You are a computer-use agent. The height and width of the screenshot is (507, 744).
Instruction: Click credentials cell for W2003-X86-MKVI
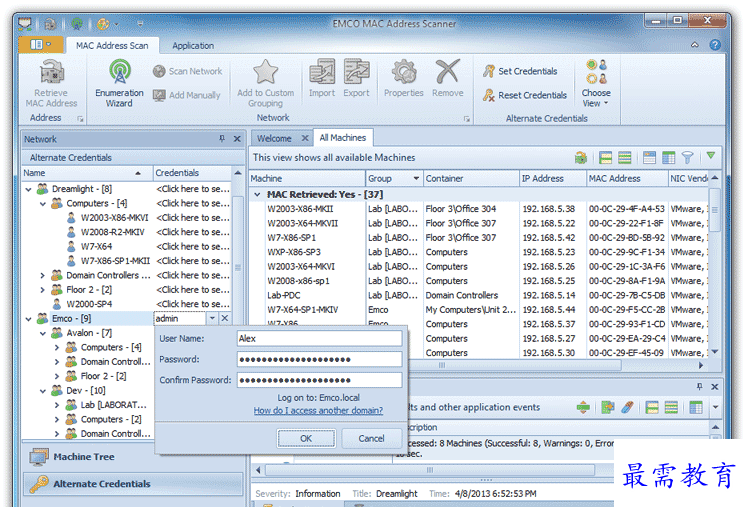(193, 218)
